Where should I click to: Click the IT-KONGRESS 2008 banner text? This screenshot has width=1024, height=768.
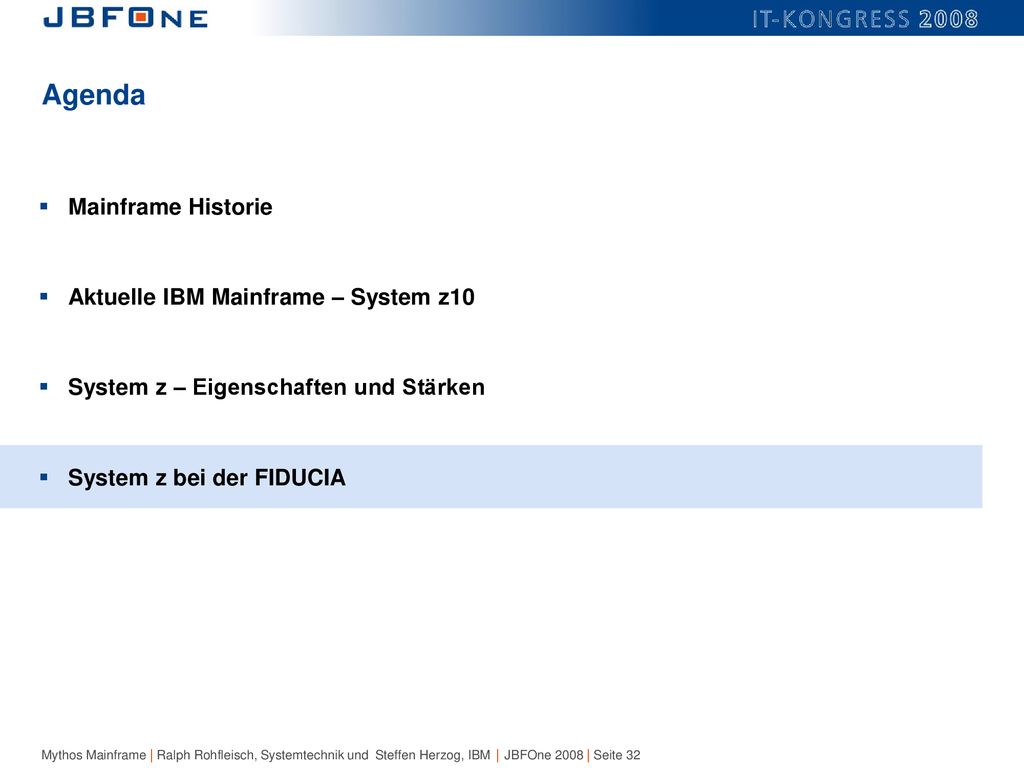(865, 19)
